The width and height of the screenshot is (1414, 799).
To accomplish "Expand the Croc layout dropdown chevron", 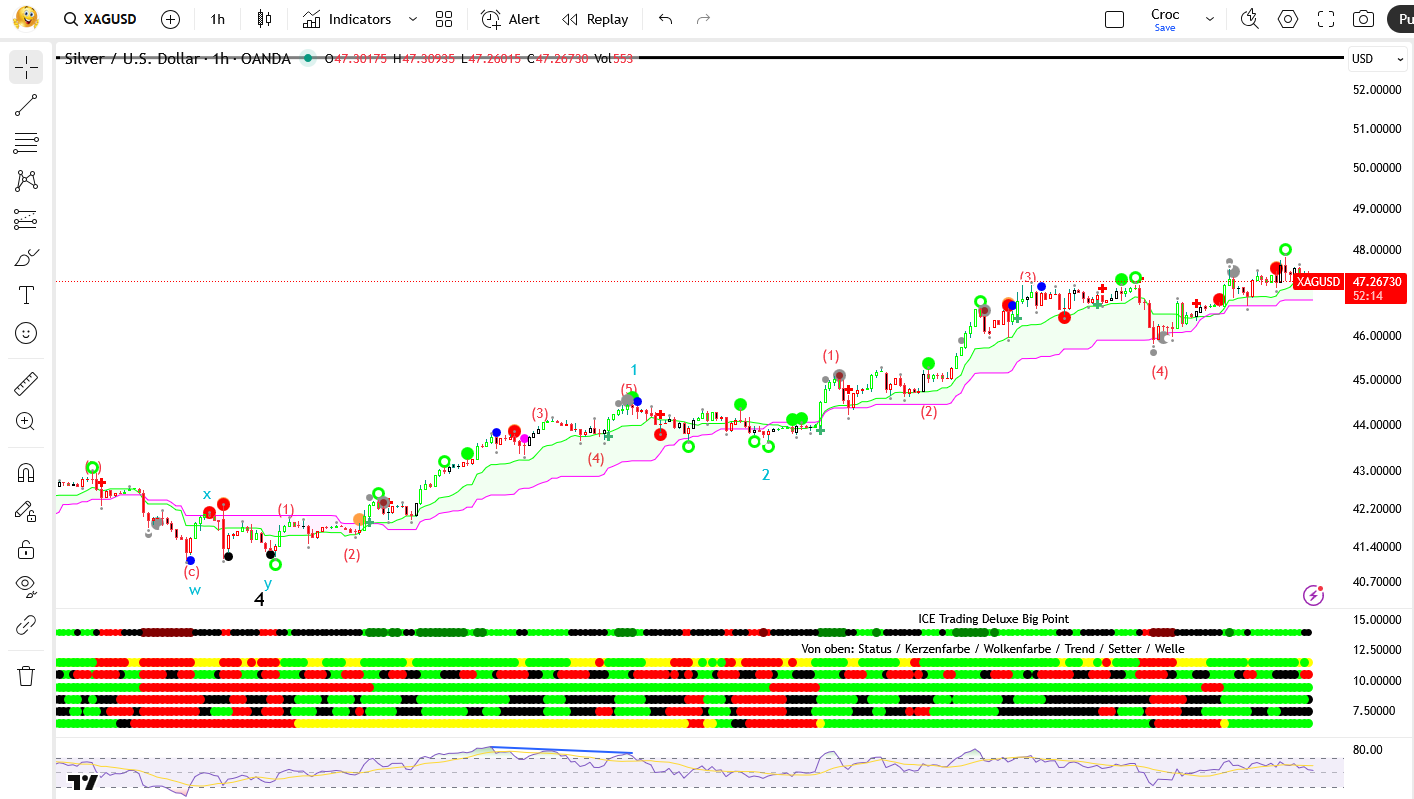I will (1210, 19).
